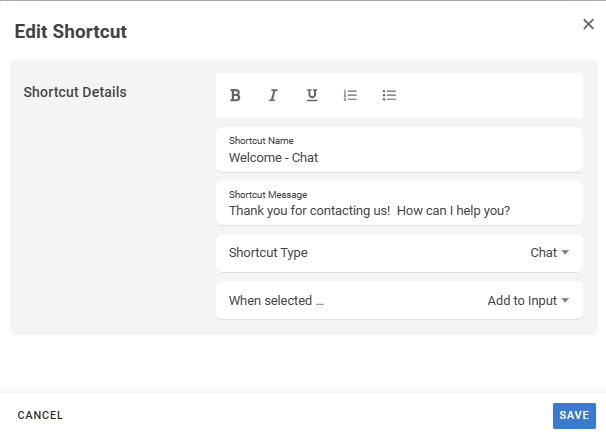
Task: Click the "Chat" selected value
Action: pyautogui.click(x=543, y=253)
